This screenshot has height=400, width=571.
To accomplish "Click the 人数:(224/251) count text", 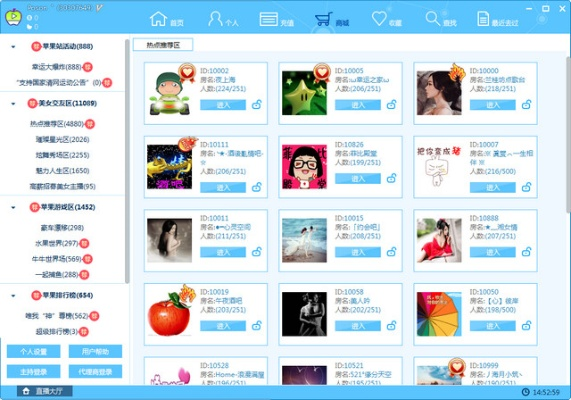I will click(223, 89).
